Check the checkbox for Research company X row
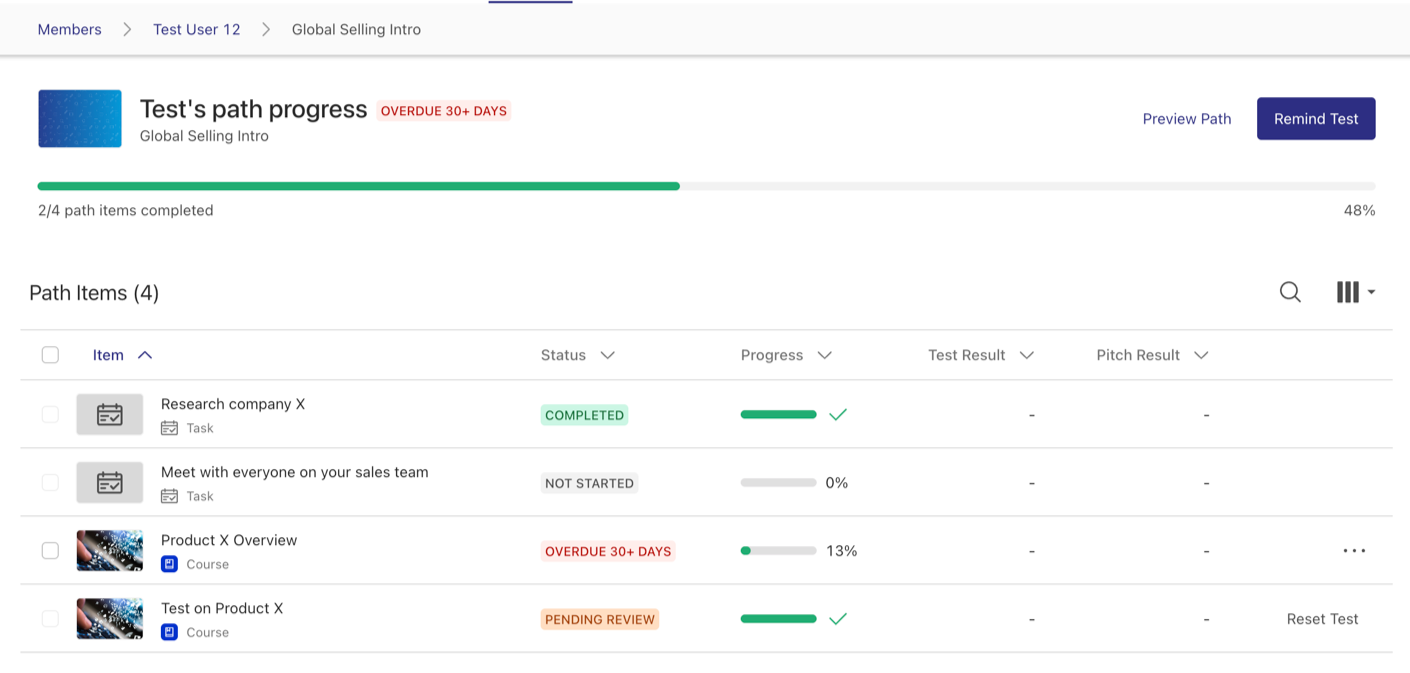The height and width of the screenshot is (673, 1410). click(50, 414)
